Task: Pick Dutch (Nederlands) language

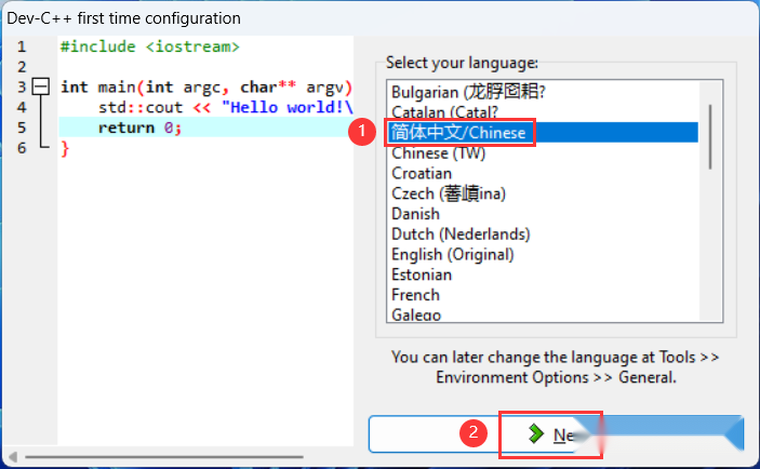Action: 543,234
